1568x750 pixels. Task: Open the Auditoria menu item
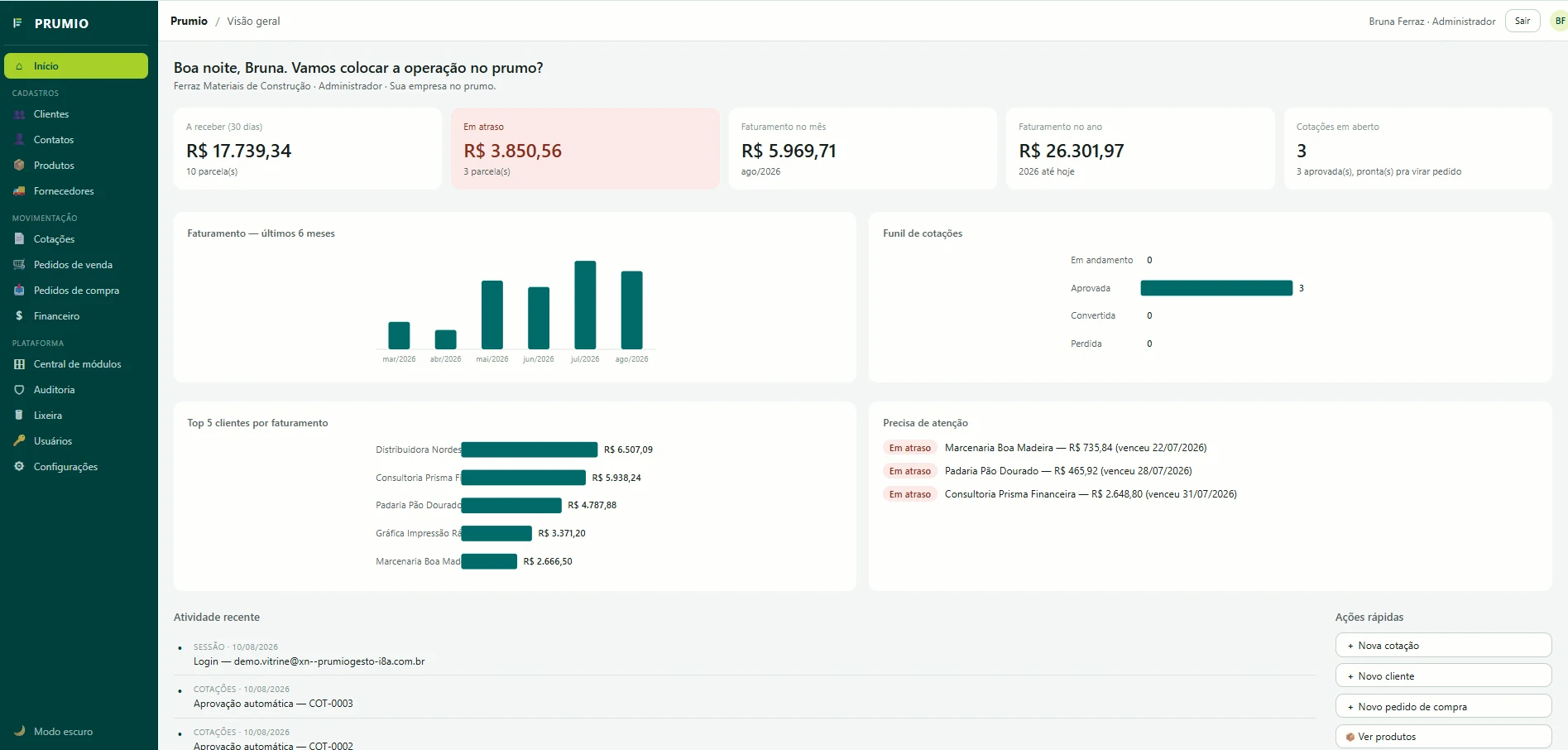(76, 390)
